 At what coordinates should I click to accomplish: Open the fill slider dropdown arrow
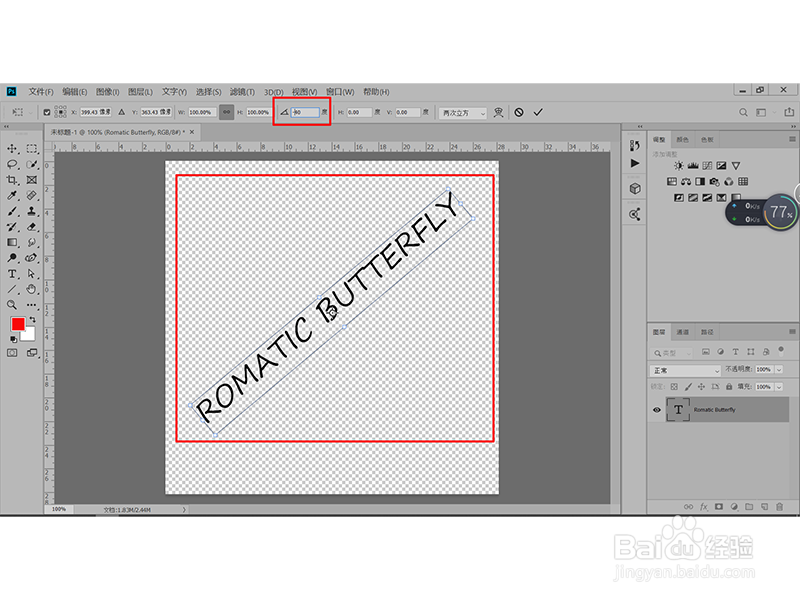779,387
